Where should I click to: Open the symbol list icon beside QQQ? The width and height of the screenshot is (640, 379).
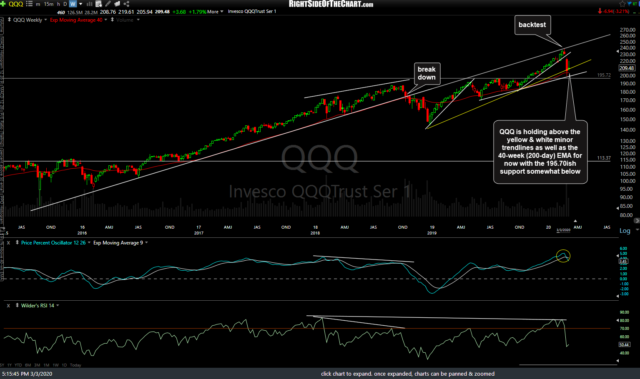pyautogui.click(x=29, y=4)
